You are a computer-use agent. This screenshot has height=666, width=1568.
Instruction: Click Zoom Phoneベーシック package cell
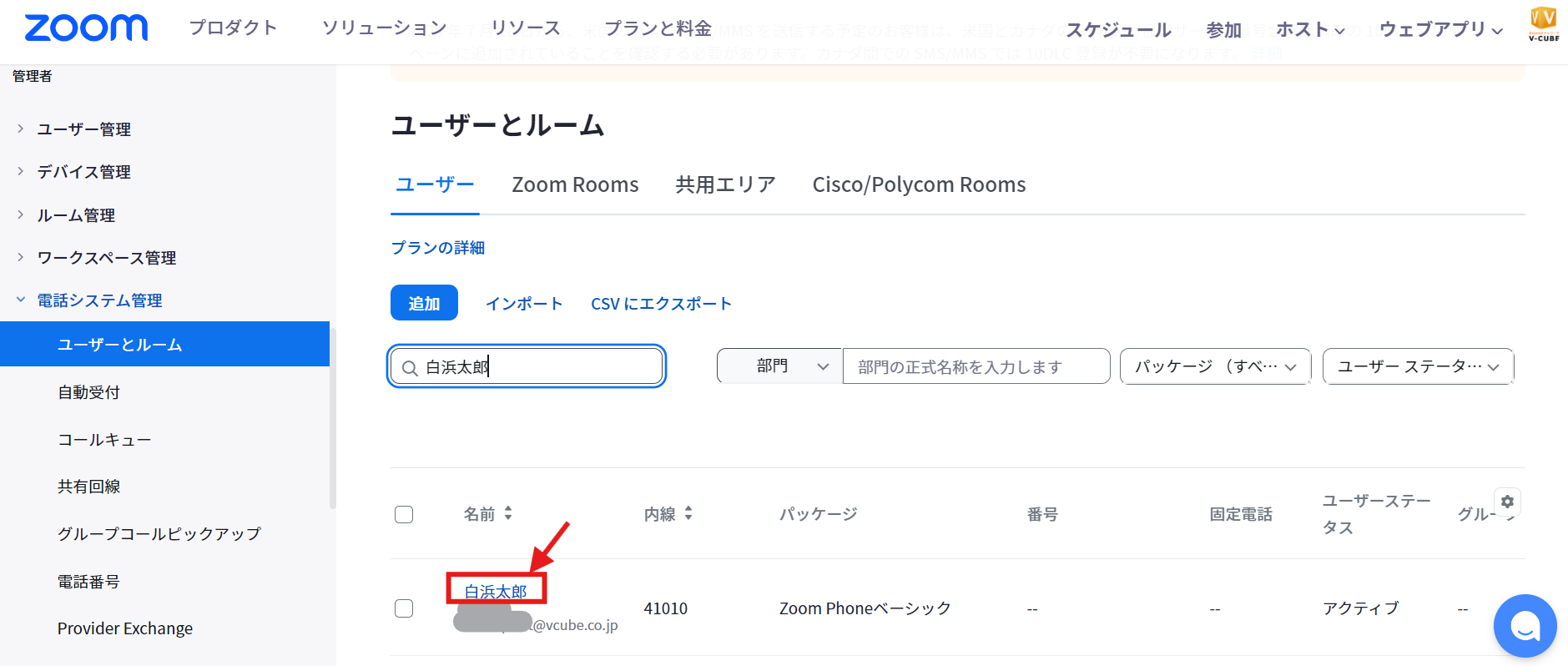(x=865, y=608)
